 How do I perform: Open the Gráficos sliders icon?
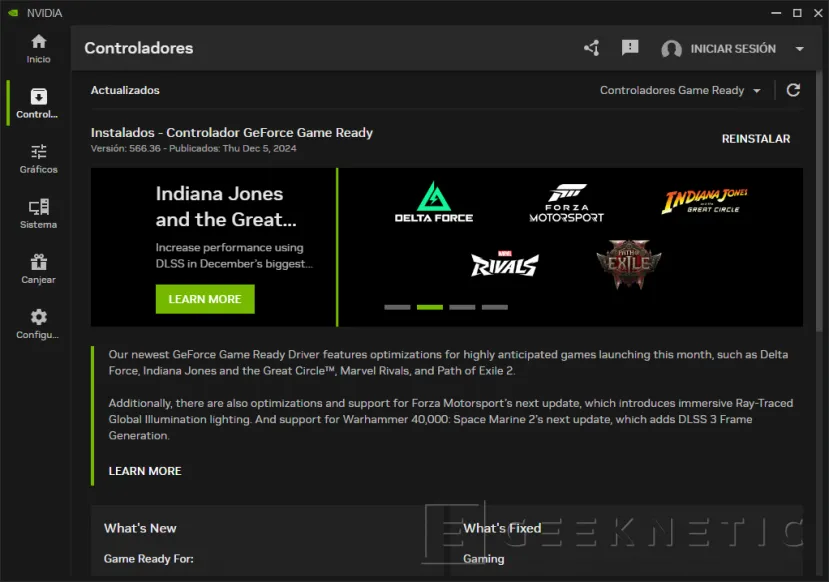click(38, 152)
